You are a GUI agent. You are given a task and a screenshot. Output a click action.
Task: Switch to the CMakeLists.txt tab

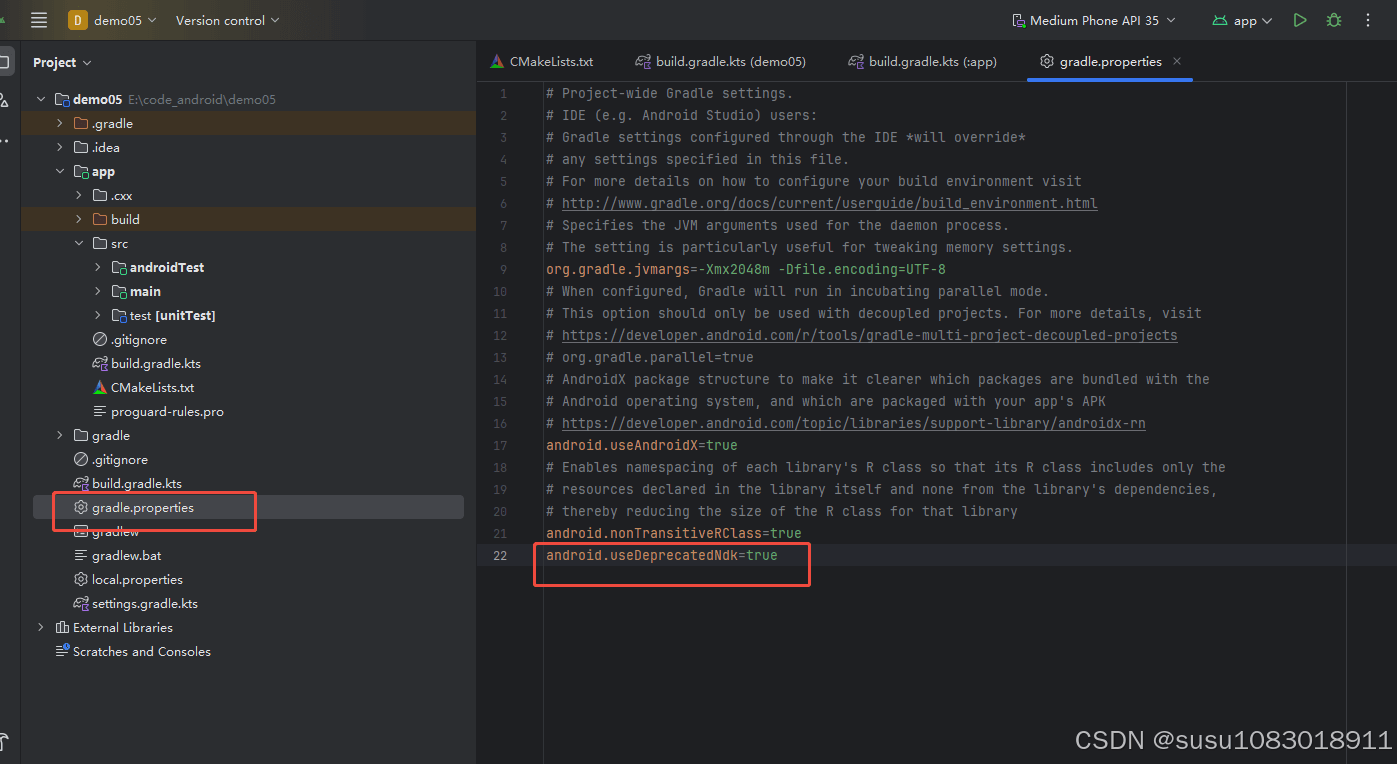[x=541, y=61]
